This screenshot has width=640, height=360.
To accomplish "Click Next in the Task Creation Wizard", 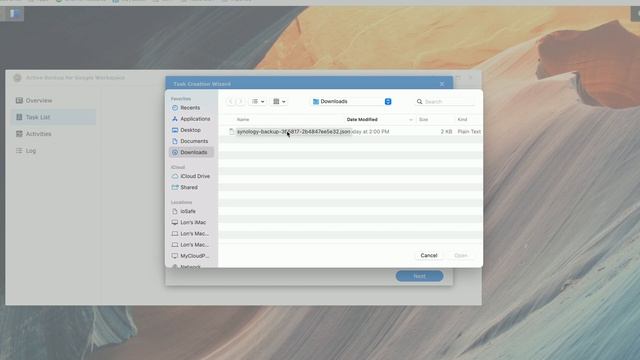I will coord(419,276).
